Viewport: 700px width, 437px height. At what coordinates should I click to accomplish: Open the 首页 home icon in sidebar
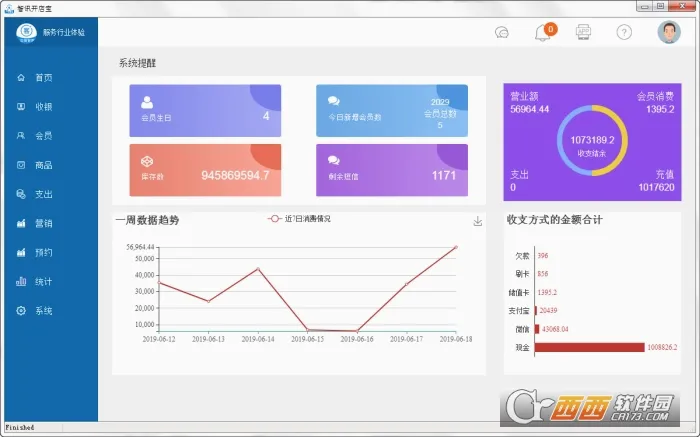pyautogui.click(x=21, y=78)
